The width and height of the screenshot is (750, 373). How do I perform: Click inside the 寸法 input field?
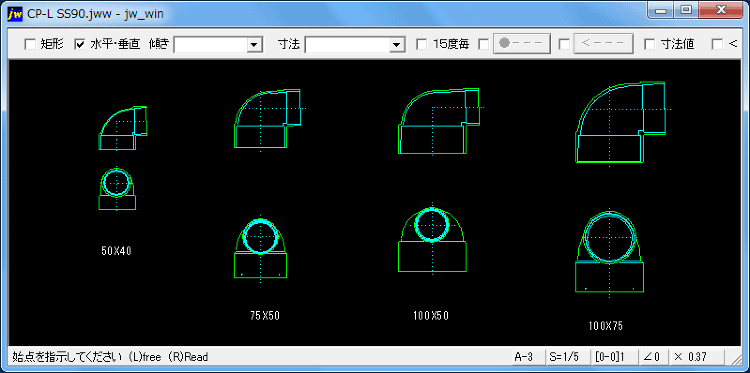tap(347, 45)
